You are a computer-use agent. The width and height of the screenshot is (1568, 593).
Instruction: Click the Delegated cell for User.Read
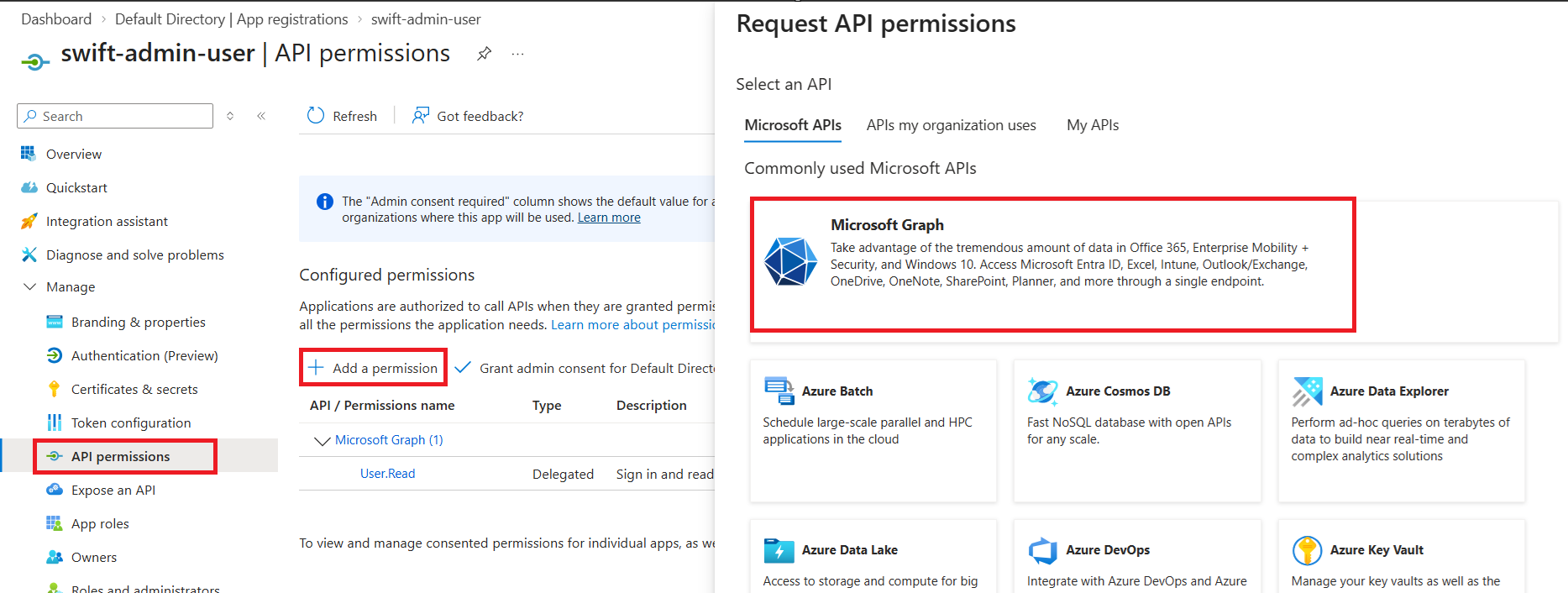click(x=563, y=475)
